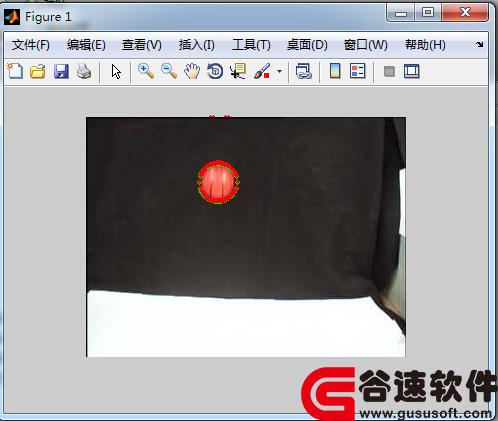Open the 查看(V) menu
Viewport: 498px width, 421px height.
(x=142, y=45)
